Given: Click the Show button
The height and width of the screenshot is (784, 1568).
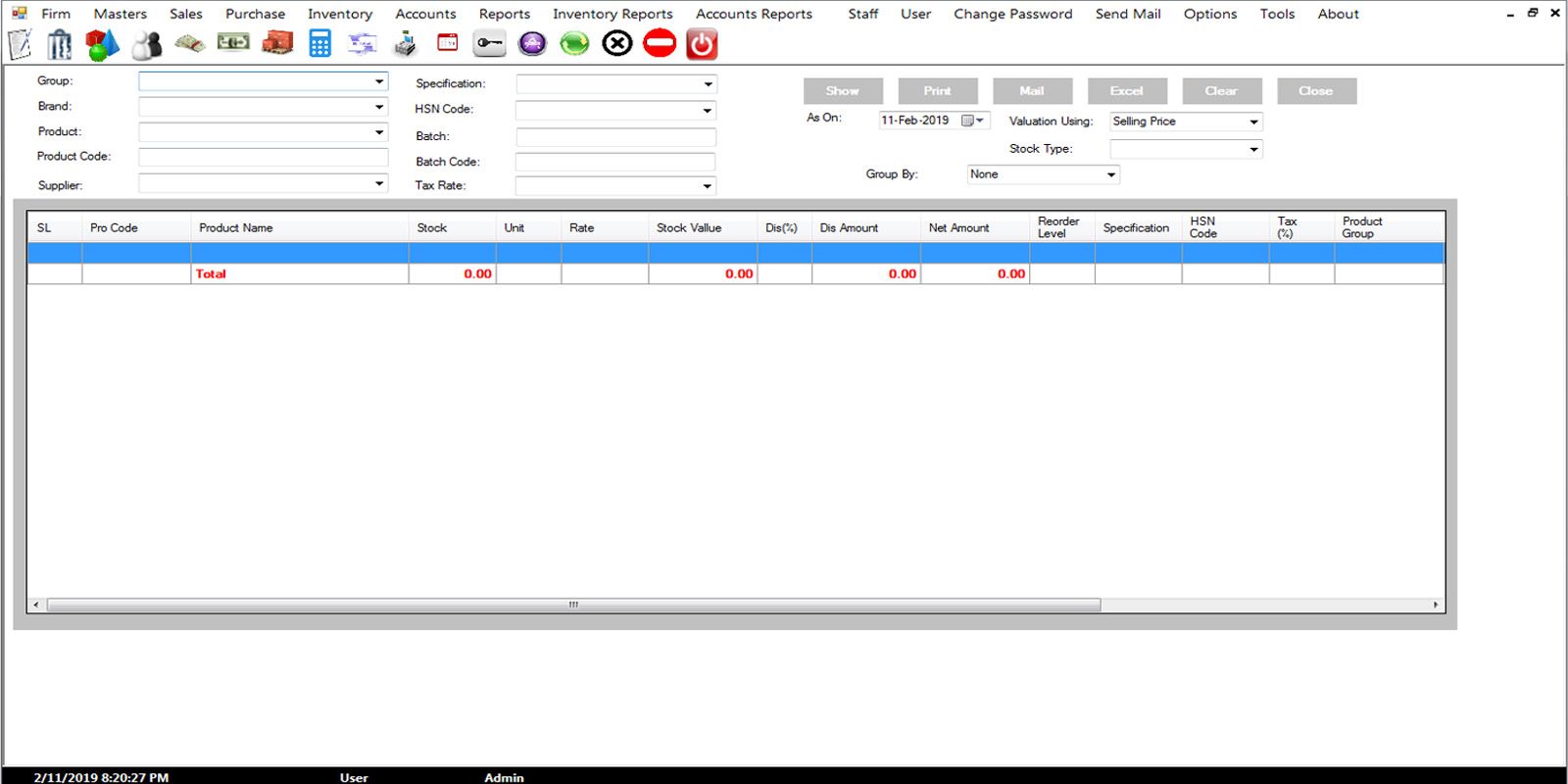Looking at the screenshot, I should coord(843,91).
